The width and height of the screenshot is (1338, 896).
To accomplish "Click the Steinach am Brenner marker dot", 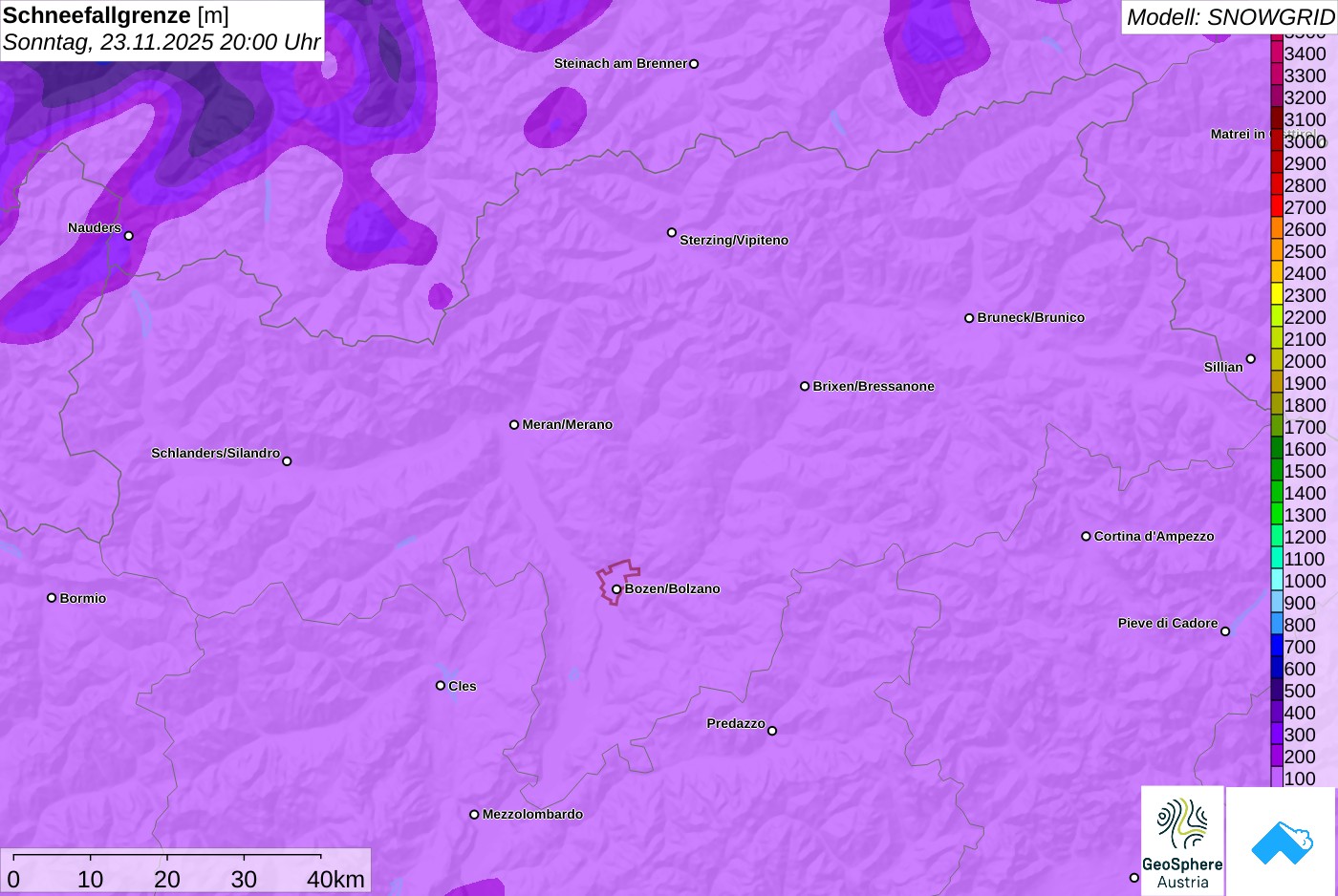I will click(694, 64).
